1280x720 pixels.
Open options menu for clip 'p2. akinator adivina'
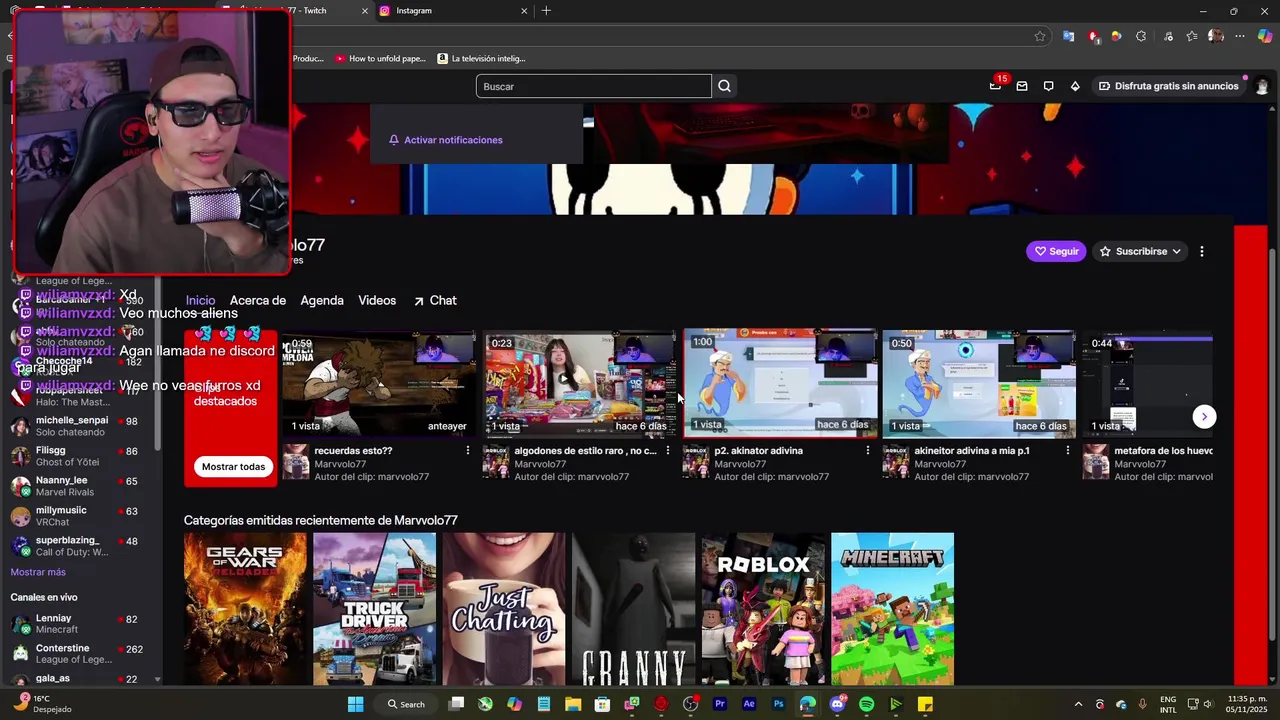(867, 451)
